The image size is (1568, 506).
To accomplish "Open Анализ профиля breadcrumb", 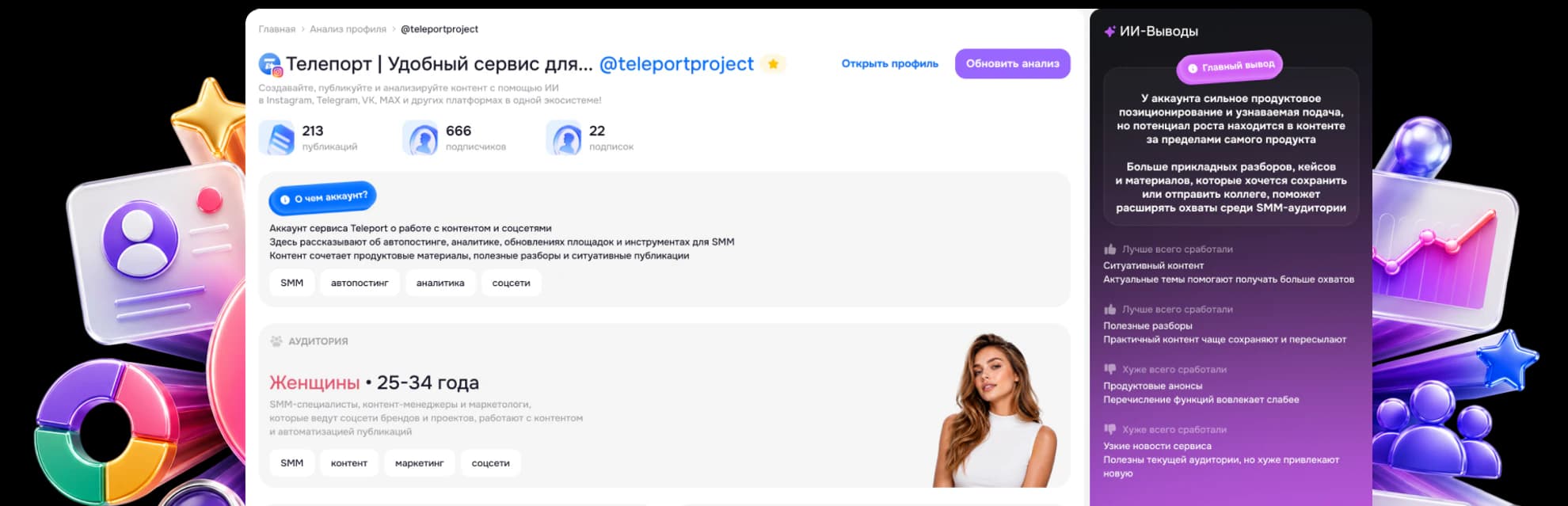I will pos(348,29).
